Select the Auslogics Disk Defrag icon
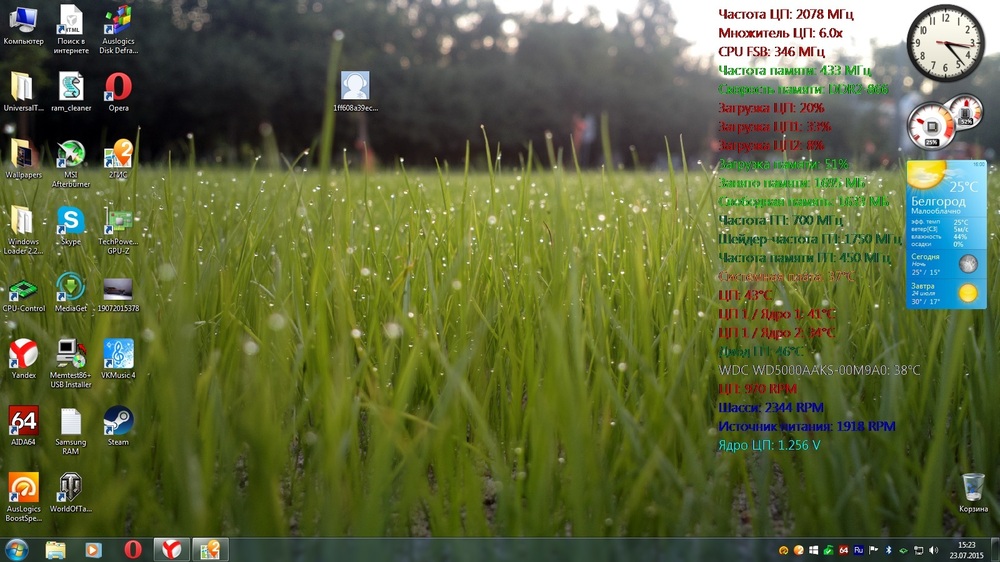1000x562 pixels. 118,22
